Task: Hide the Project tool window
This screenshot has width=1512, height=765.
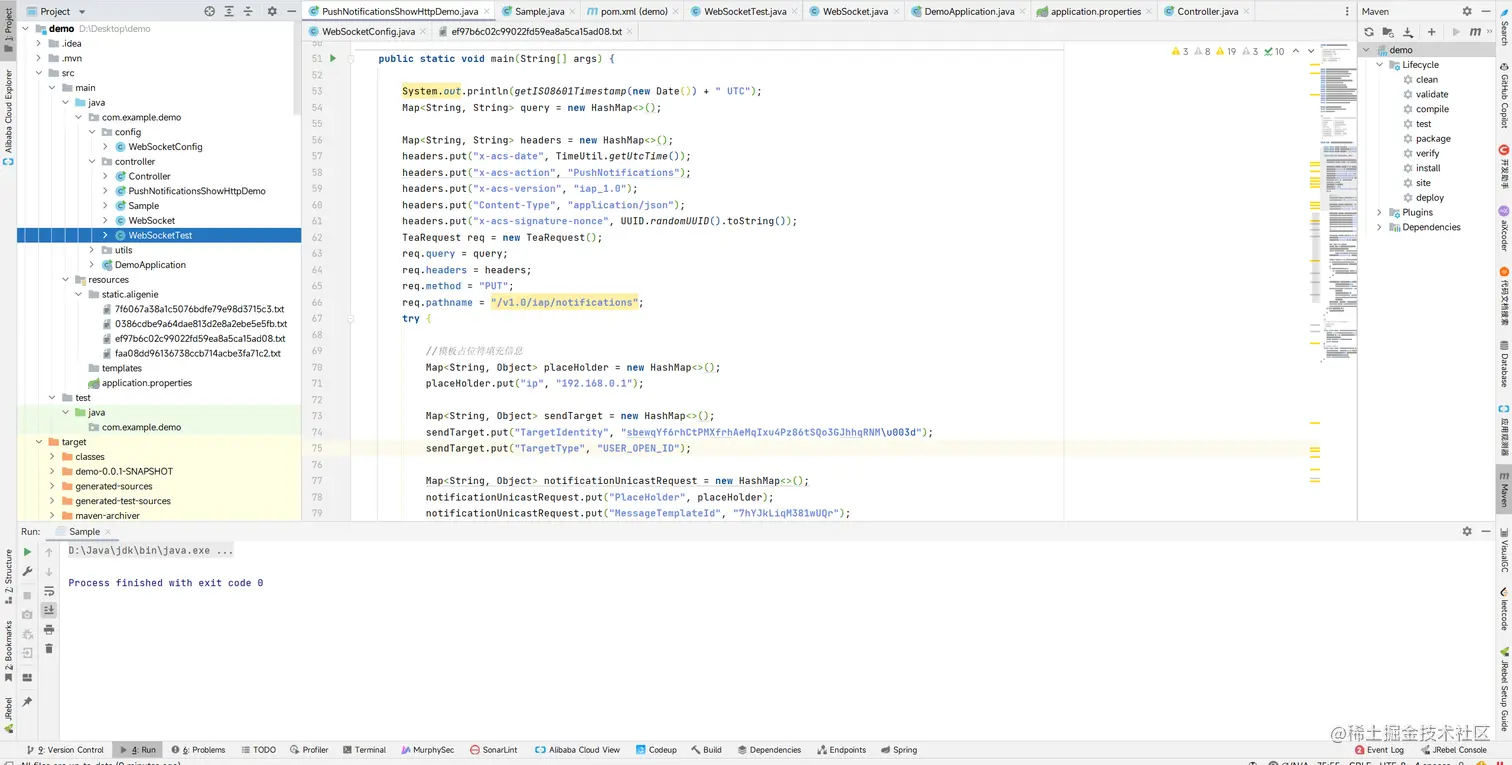Action: tap(290, 11)
